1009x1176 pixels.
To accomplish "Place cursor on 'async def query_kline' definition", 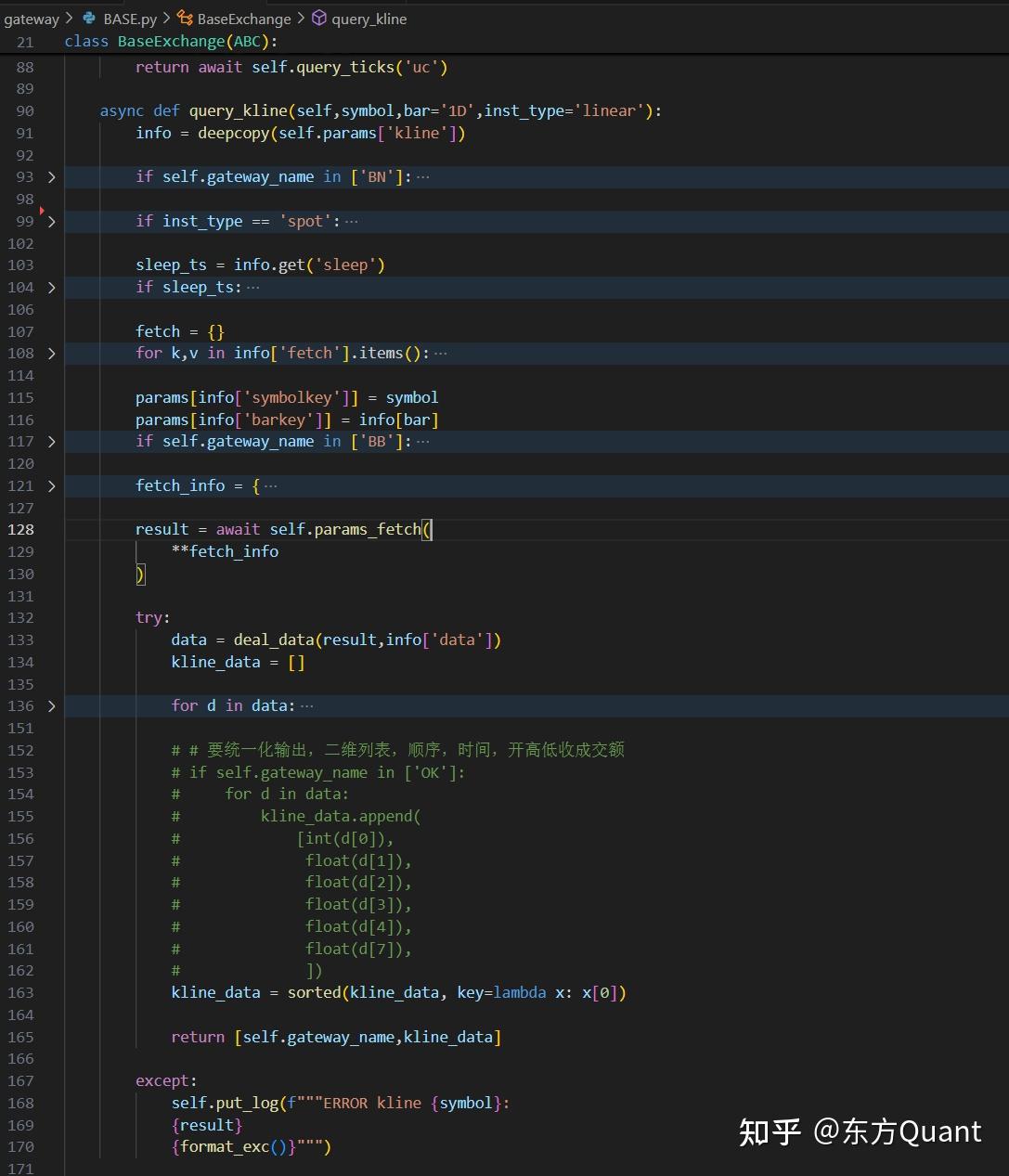I will [381, 111].
